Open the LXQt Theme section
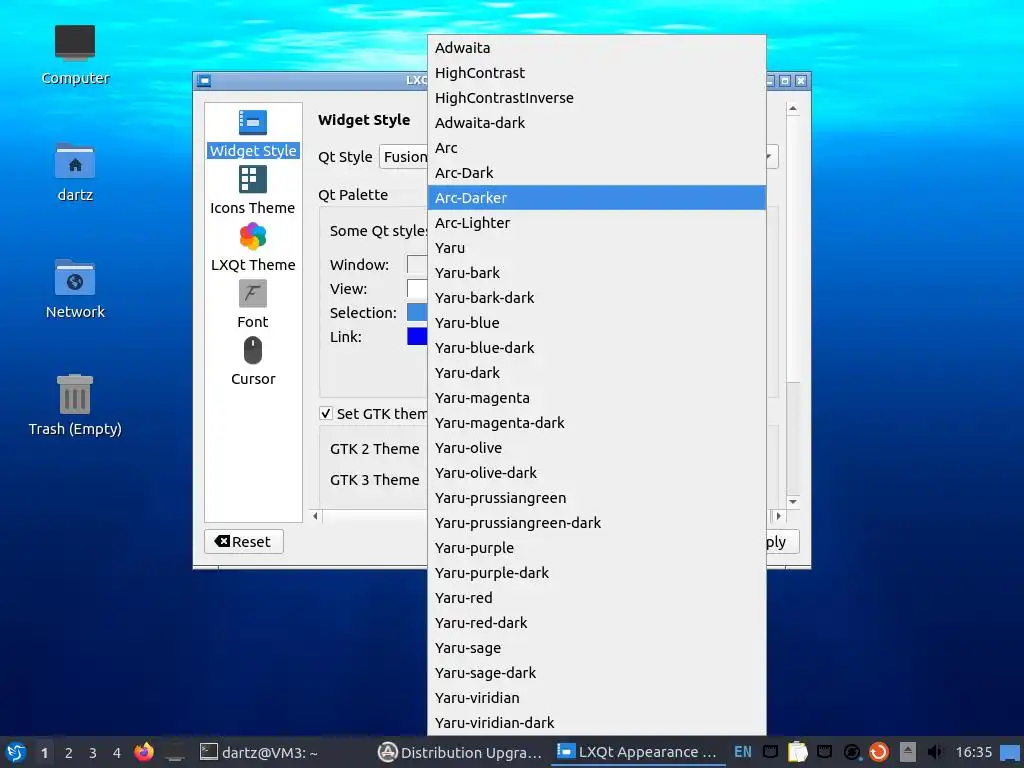This screenshot has height=768, width=1024. (x=253, y=247)
